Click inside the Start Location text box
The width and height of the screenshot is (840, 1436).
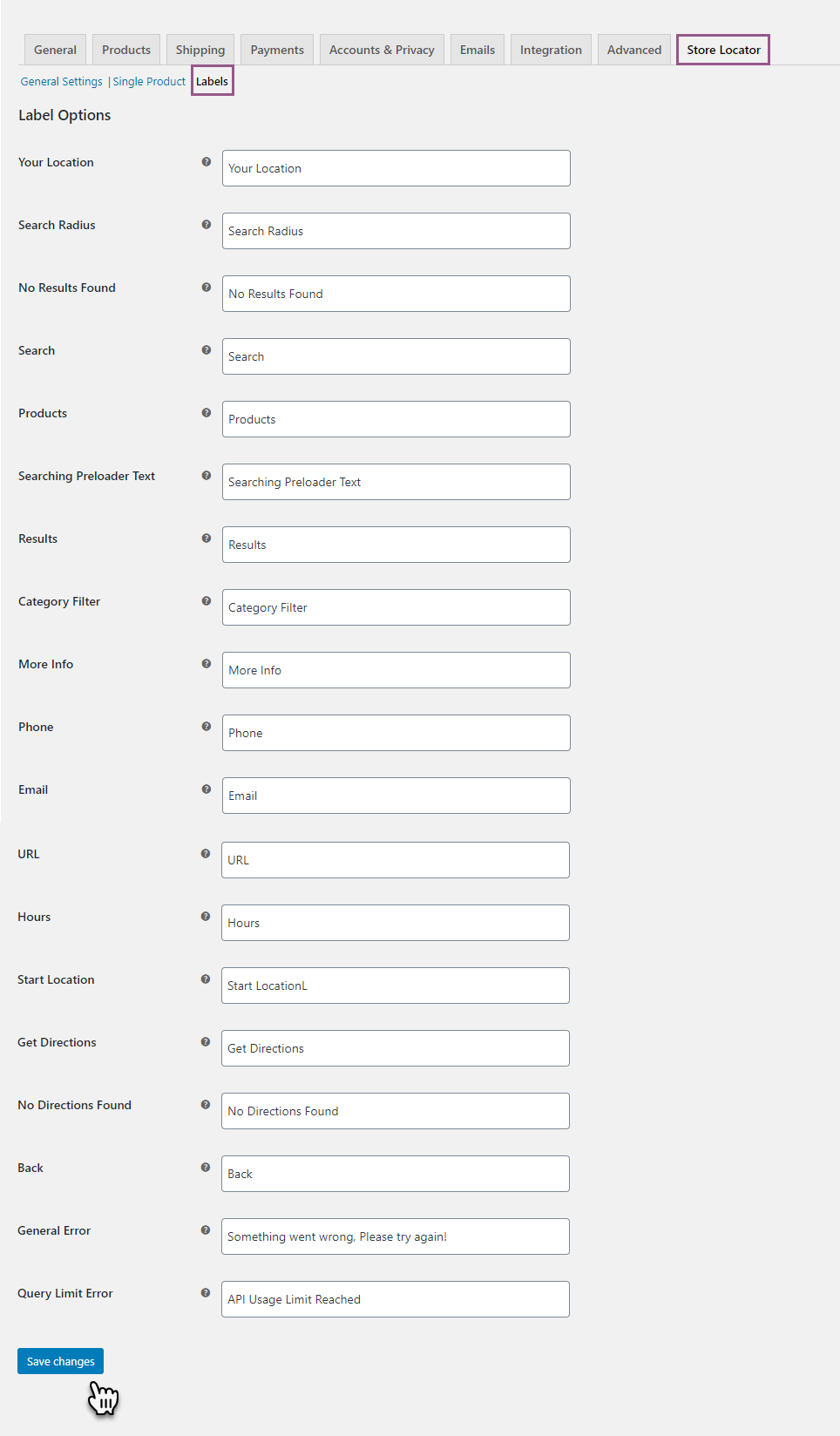(396, 986)
